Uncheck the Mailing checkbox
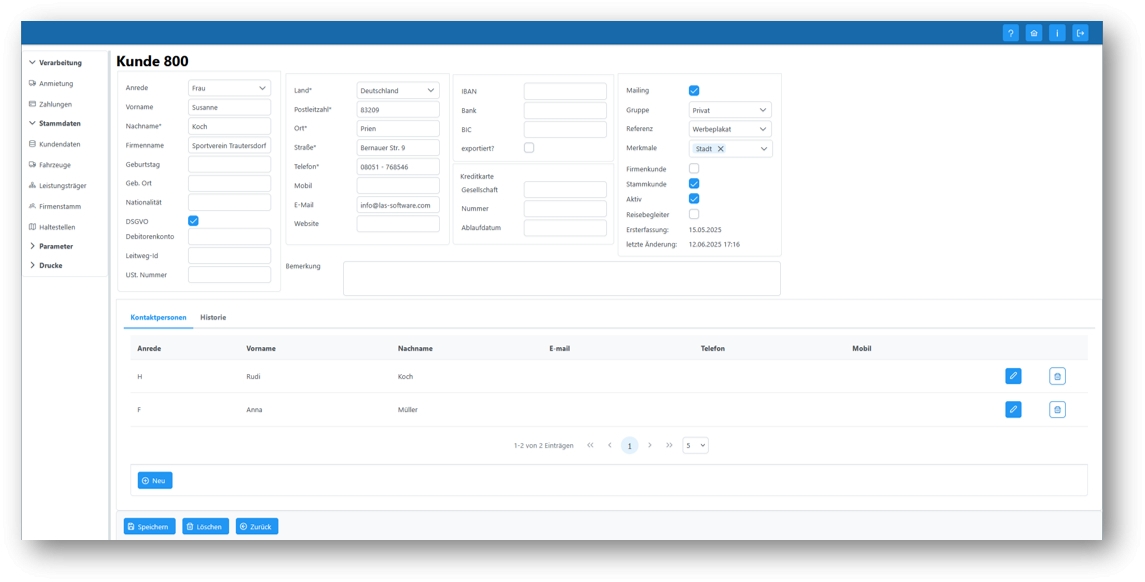Viewport: 1145px width, 582px height. (694, 91)
